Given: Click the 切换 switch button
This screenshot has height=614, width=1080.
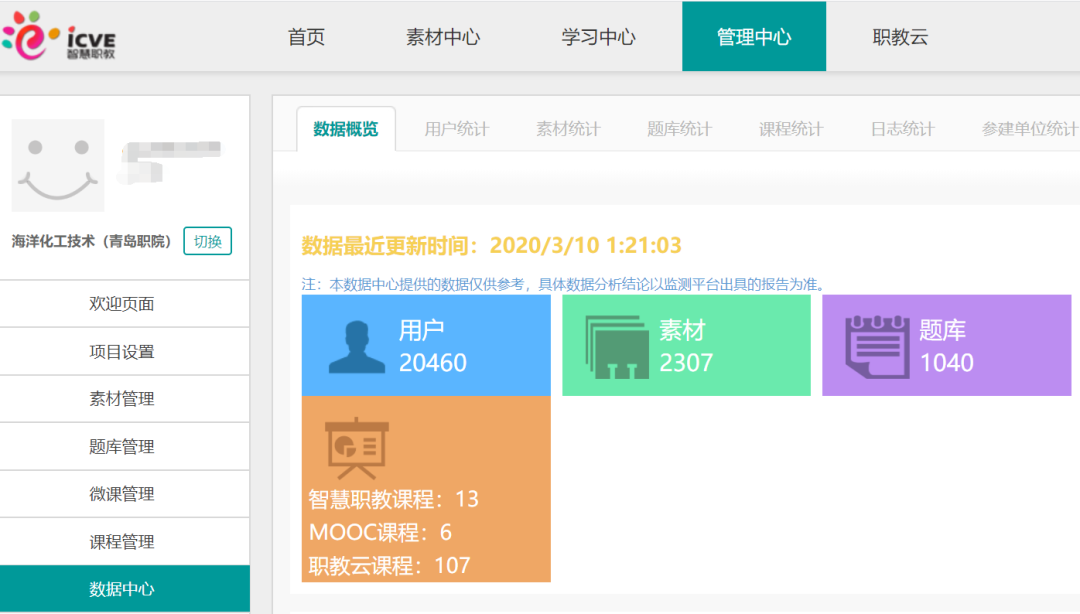Looking at the screenshot, I should click(207, 242).
